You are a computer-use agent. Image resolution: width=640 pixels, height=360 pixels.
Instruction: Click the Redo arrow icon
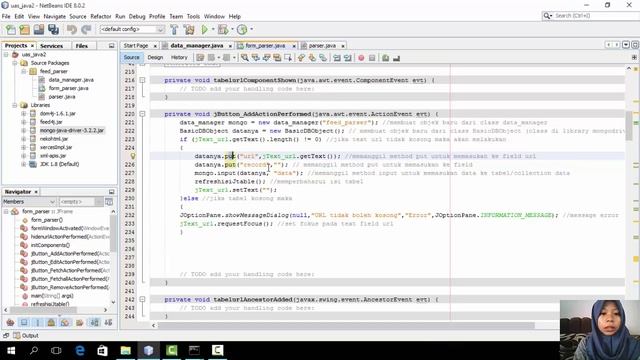(86, 29)
